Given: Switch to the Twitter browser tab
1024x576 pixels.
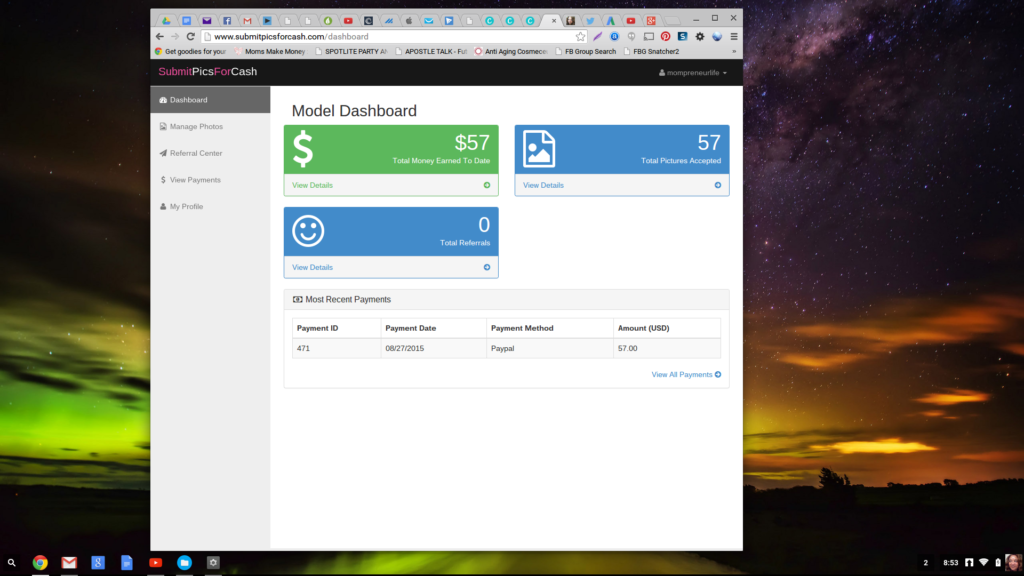Looking at the screenshot, I should tap(590, 21).
